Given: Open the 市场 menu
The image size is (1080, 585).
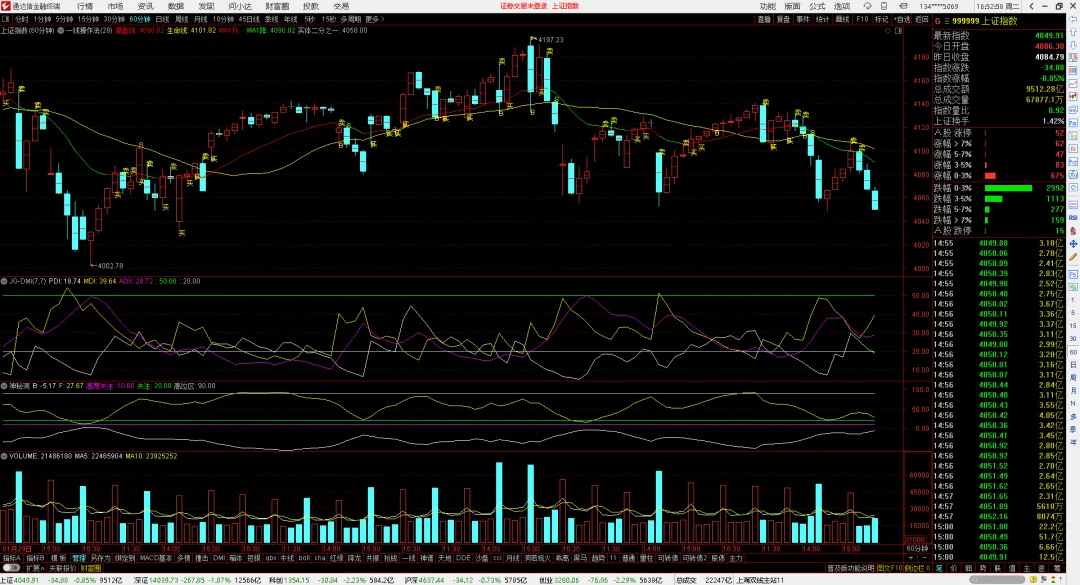Looking at the screenshot, I should pos(115,6).
